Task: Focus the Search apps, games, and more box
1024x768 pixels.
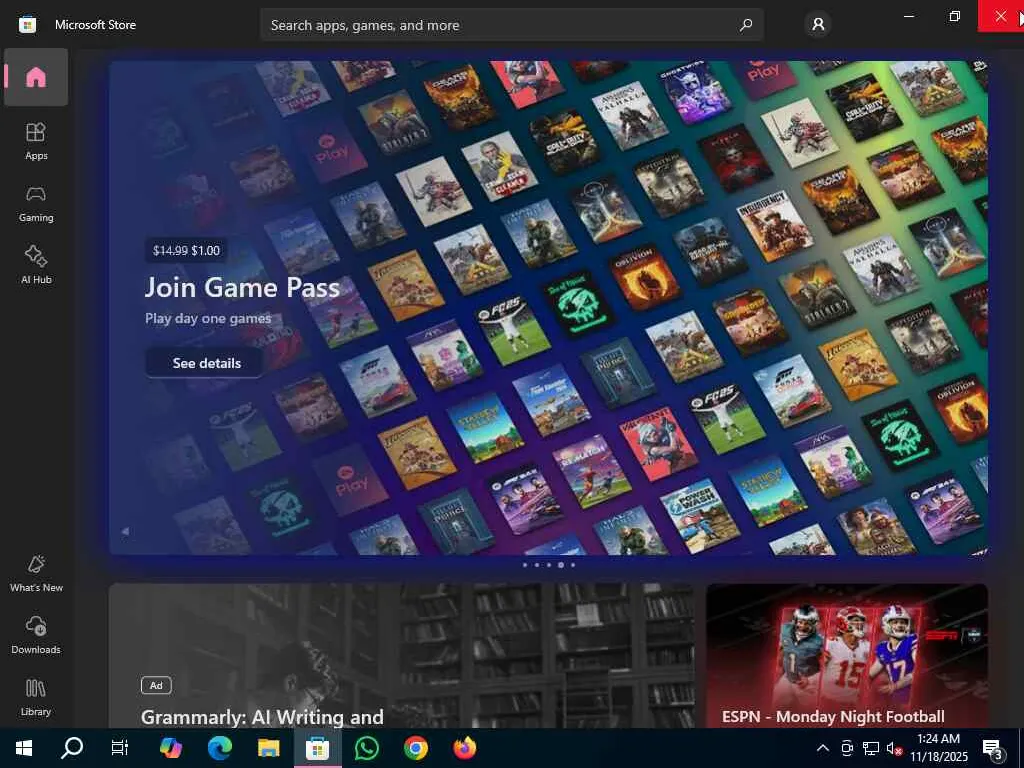Action: [511, 25]
